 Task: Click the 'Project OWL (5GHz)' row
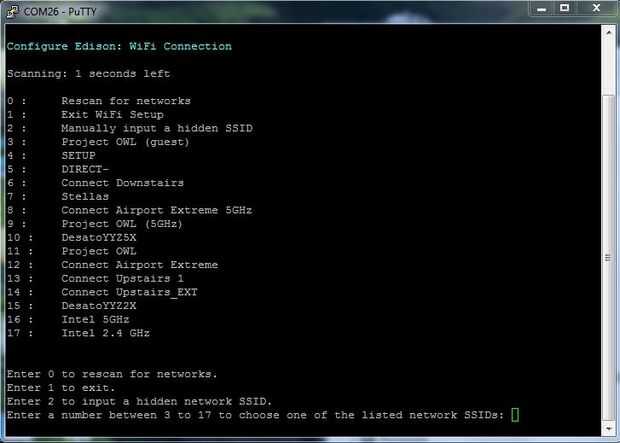tap(95, 224)
